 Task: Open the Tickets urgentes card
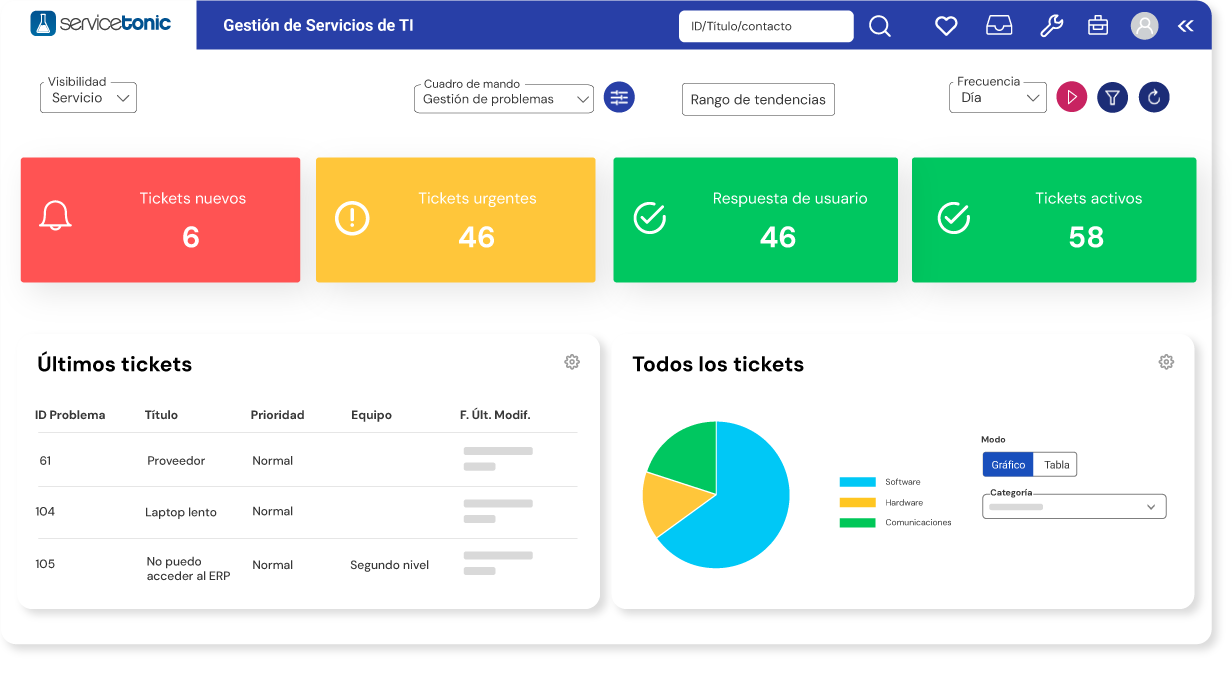coord(456,220)
